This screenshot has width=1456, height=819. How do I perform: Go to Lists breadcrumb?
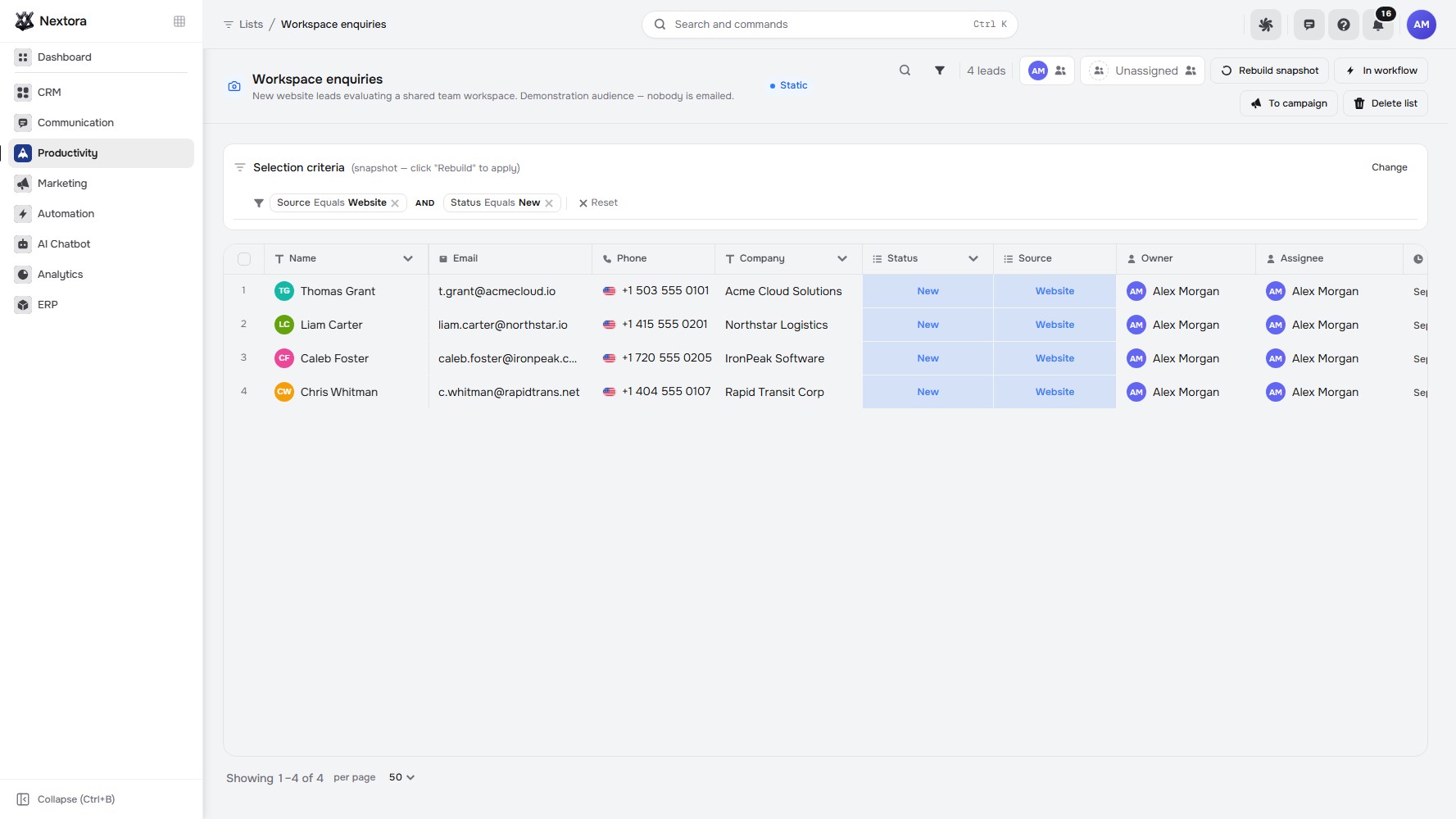point(243,25)
